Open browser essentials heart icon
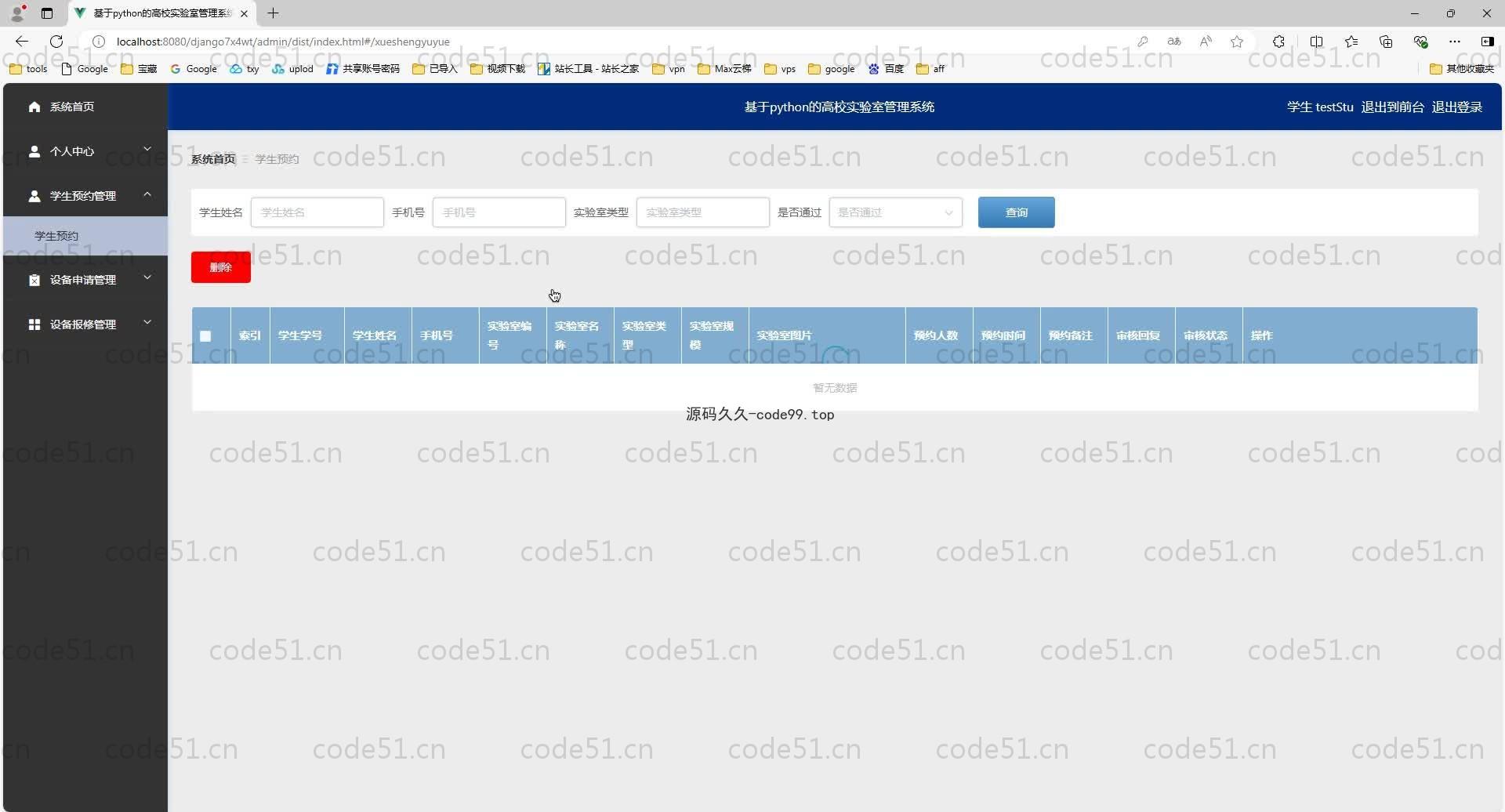1505x812 pixels. 1420,42
